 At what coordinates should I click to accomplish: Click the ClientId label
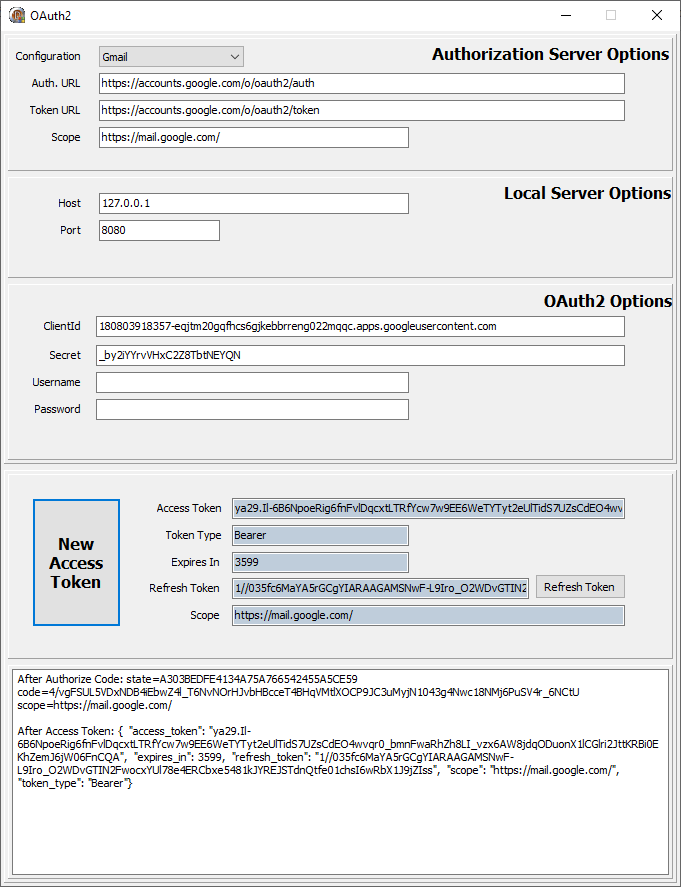point(62,326)
